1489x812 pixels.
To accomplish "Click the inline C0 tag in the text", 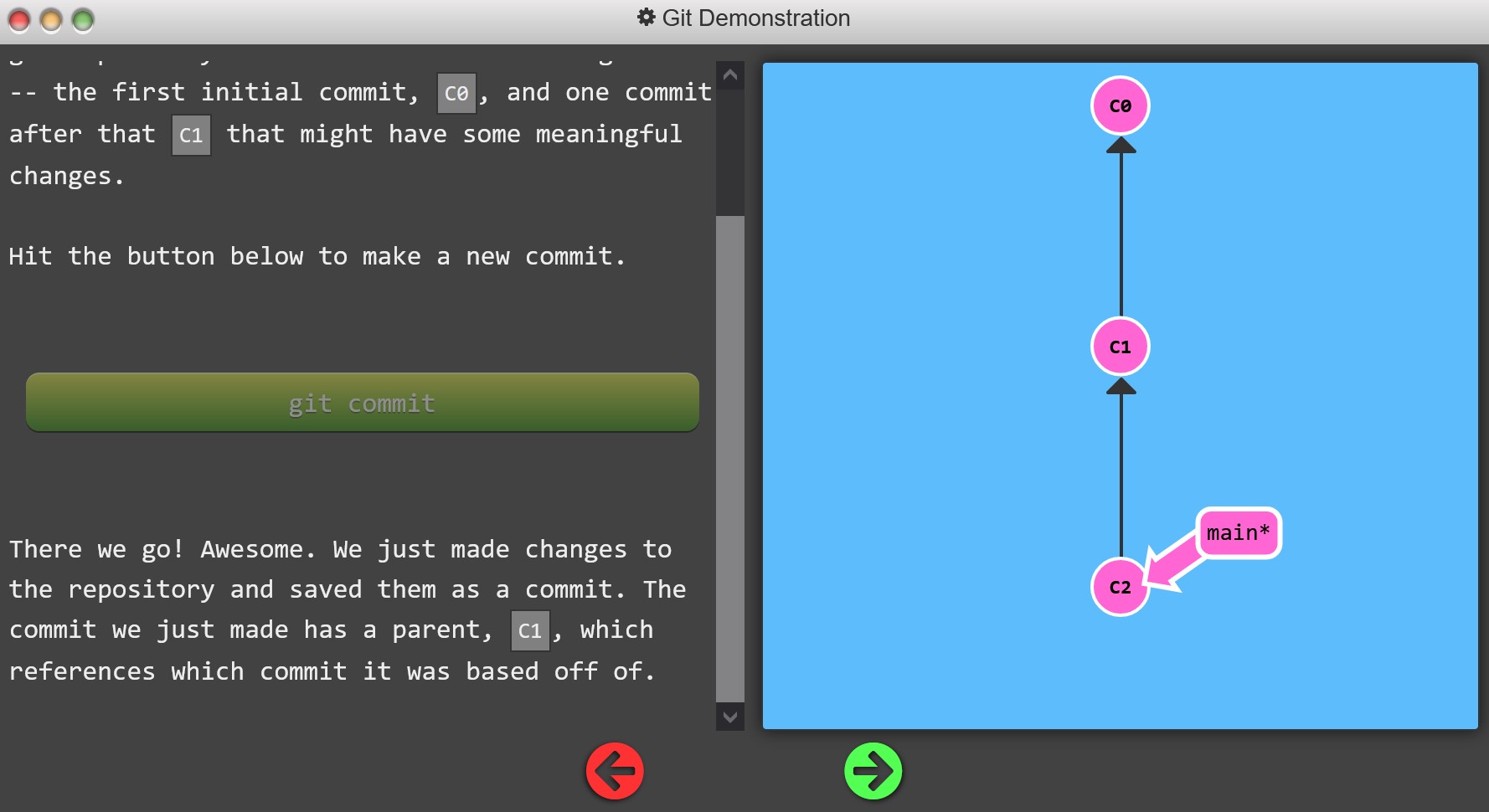I will click(x=456, y=93).
